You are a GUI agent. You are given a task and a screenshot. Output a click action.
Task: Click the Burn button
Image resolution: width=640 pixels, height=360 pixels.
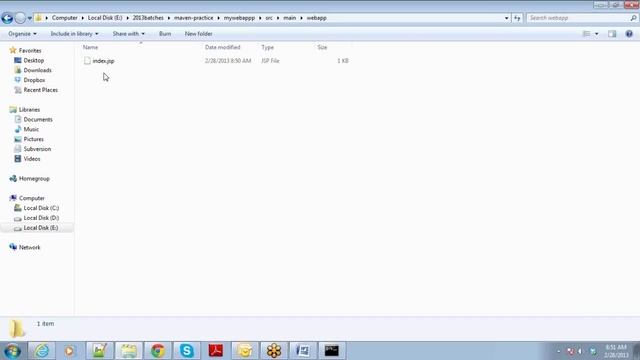(165, 34)
